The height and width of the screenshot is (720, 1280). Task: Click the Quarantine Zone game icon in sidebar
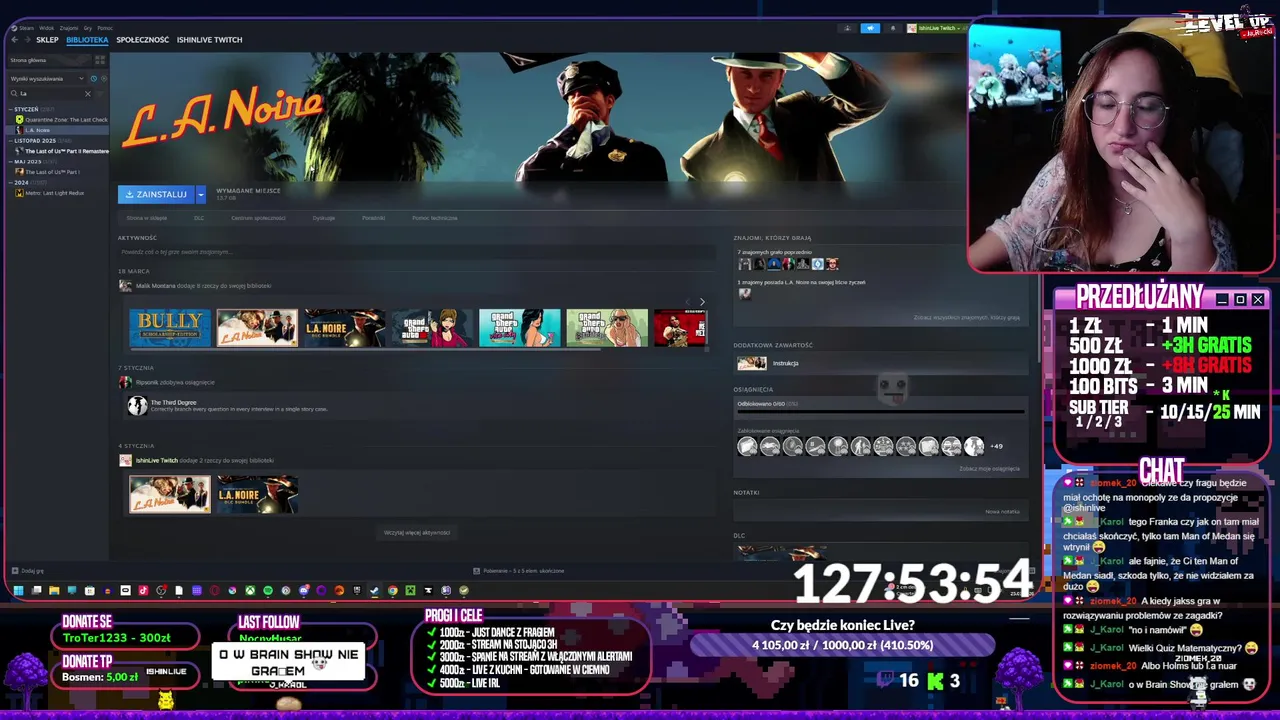[19, 120]
